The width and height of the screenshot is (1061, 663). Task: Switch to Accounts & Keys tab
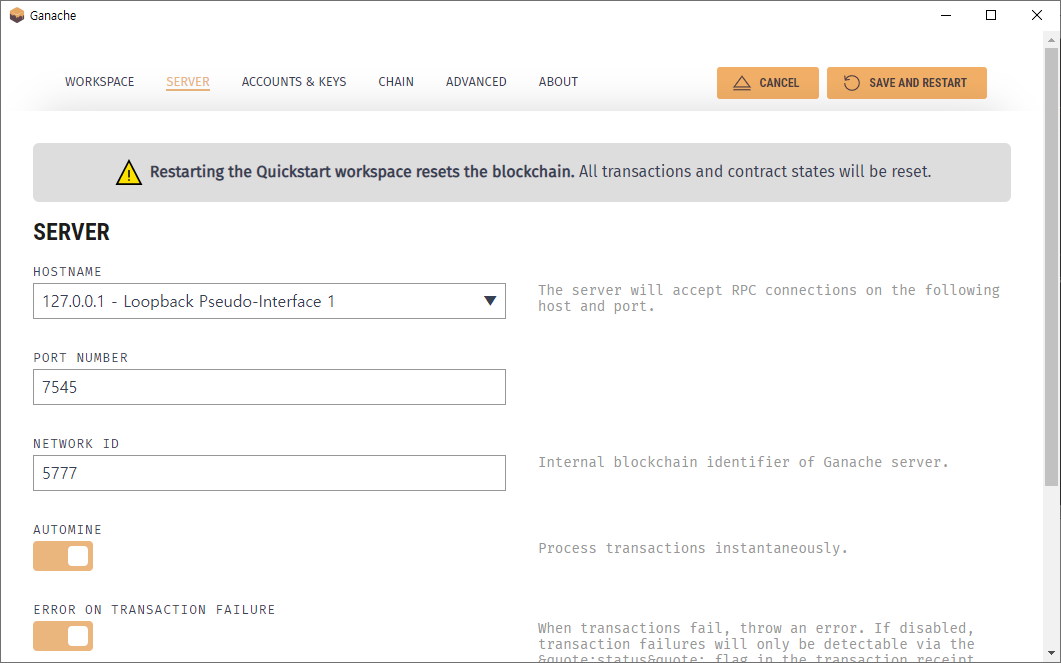point(294,82)
